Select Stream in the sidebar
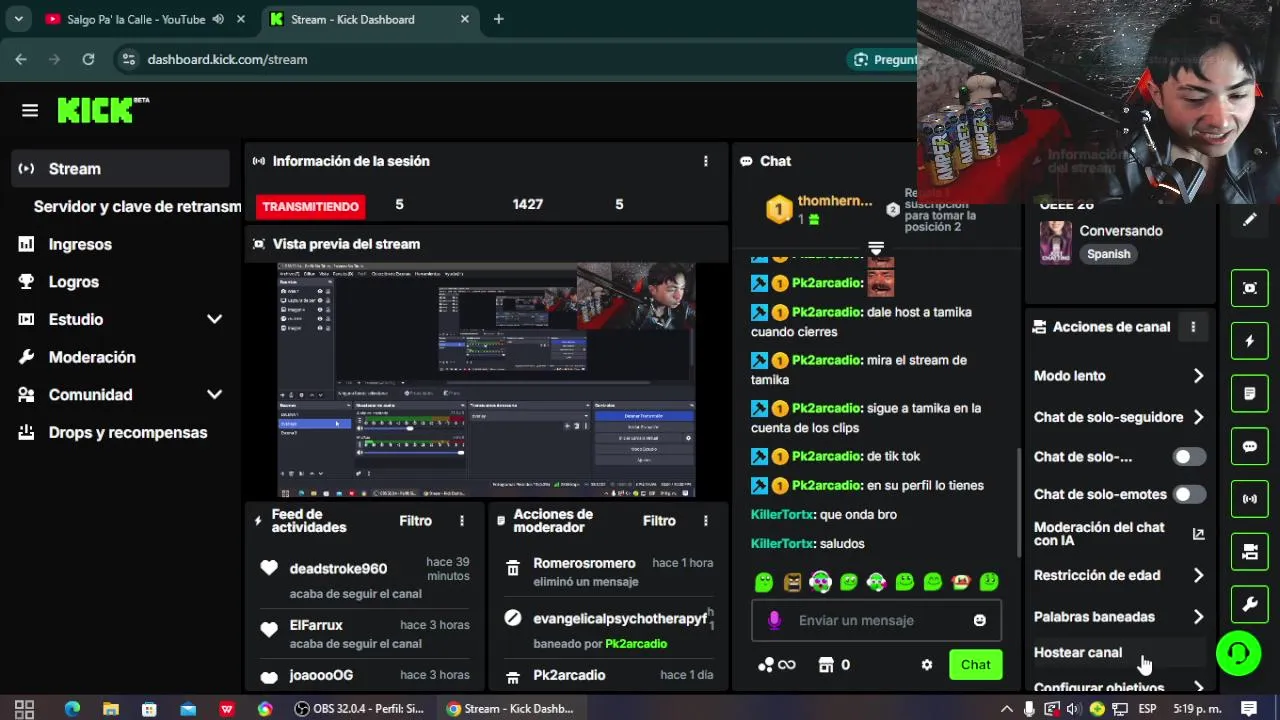Image resolution: width=1280 pixels, height=720 pixels. (121, 169)
